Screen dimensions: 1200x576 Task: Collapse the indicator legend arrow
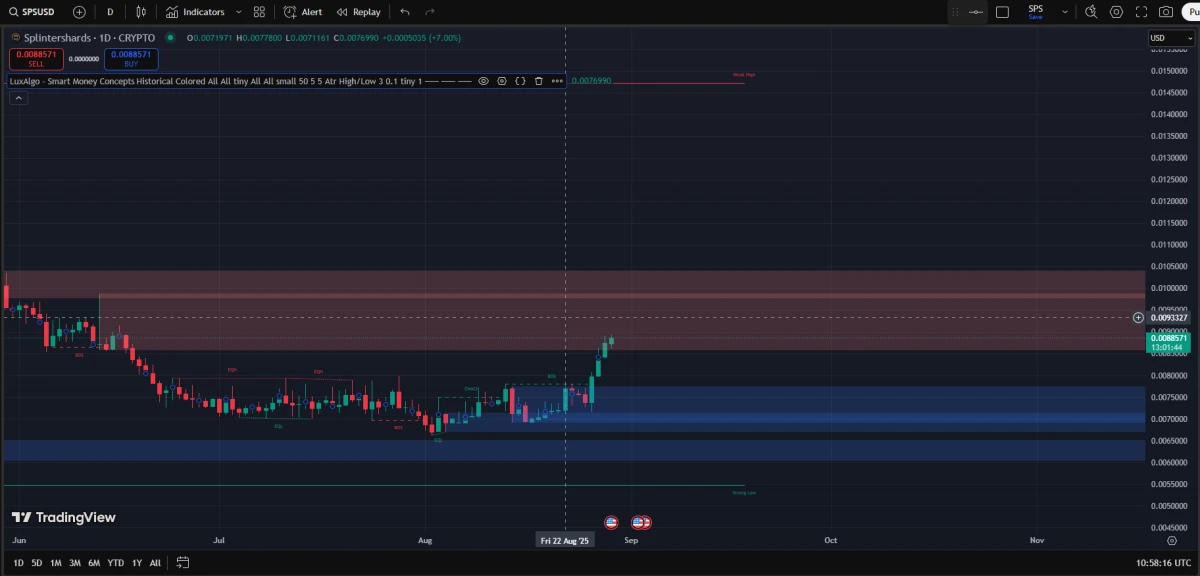18,98
